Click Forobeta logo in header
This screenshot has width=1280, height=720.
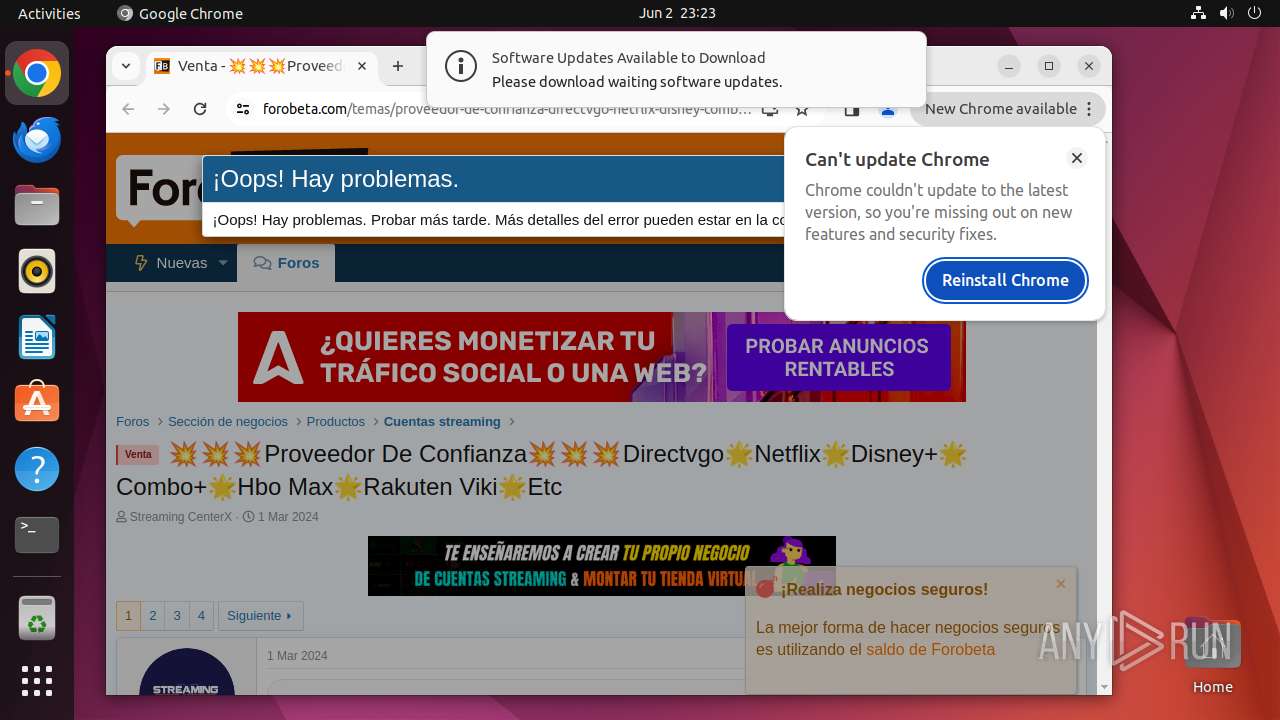click(160, 187)
